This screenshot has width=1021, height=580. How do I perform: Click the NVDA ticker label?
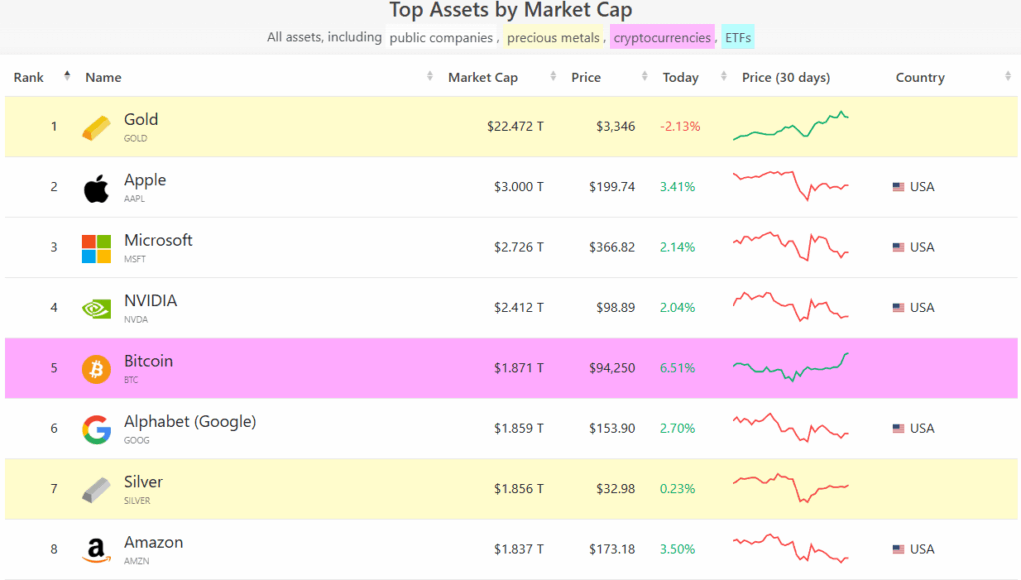(x=135, y=320)
